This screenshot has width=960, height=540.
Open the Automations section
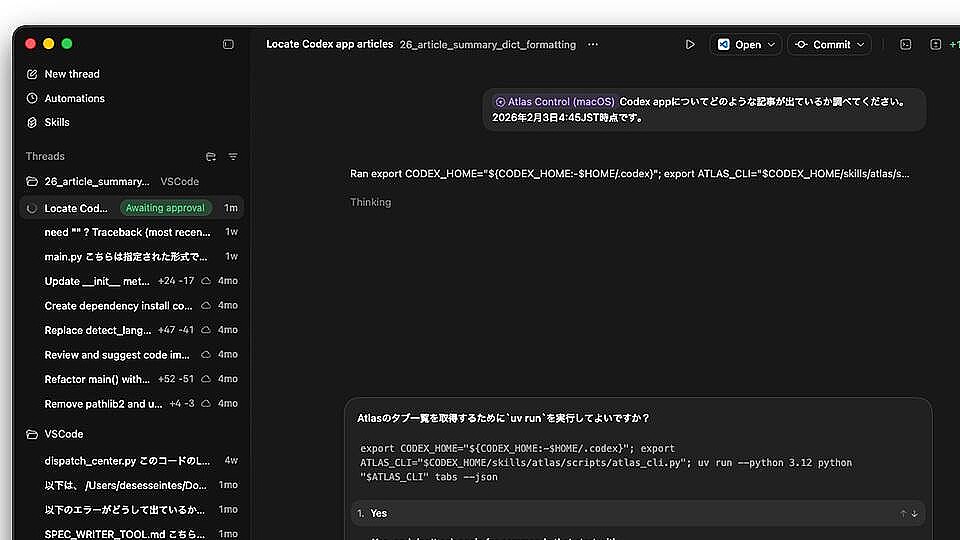click(x=74, y=98)
